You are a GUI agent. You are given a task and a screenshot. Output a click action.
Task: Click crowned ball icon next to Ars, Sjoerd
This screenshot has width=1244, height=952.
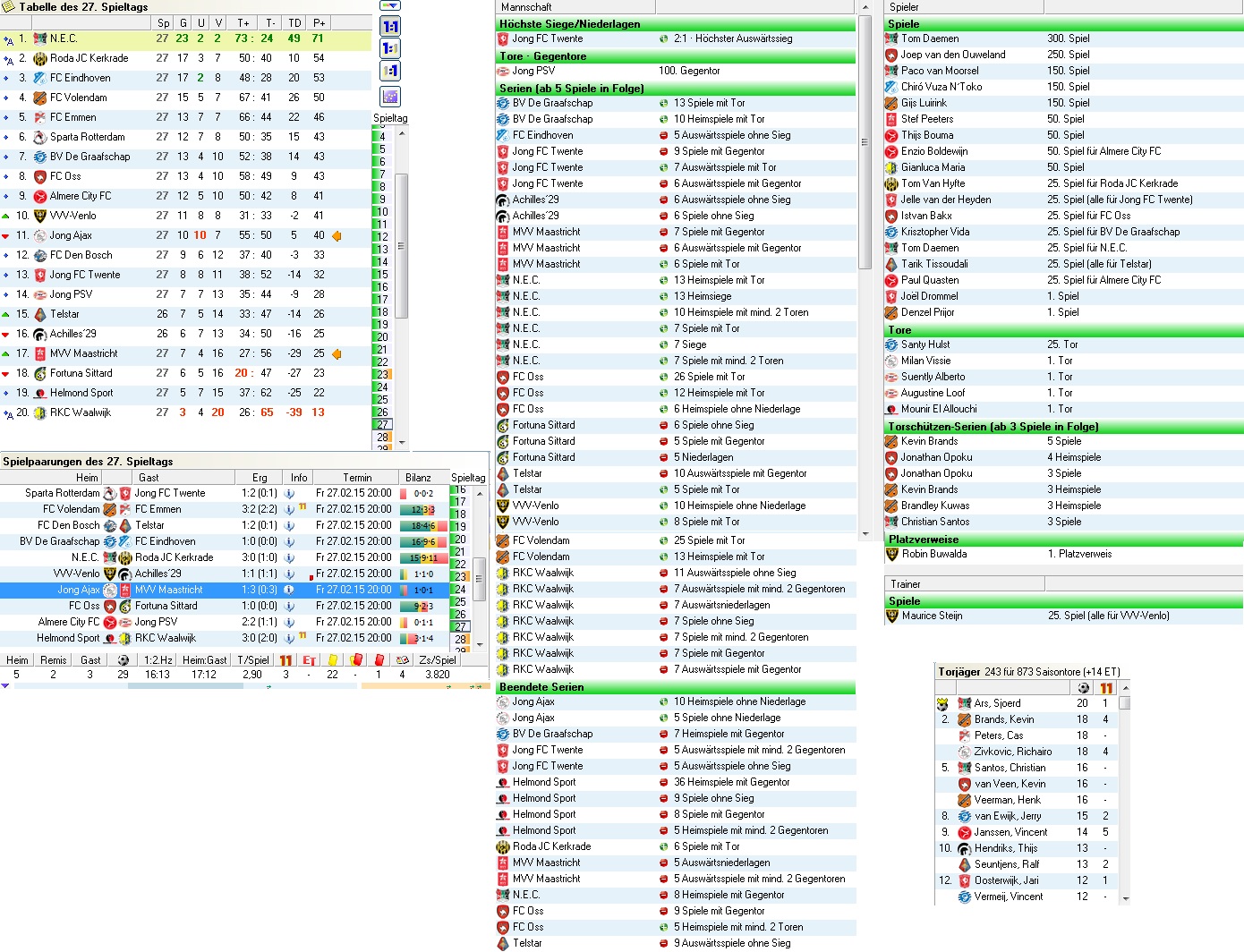(x=942, y=704)
